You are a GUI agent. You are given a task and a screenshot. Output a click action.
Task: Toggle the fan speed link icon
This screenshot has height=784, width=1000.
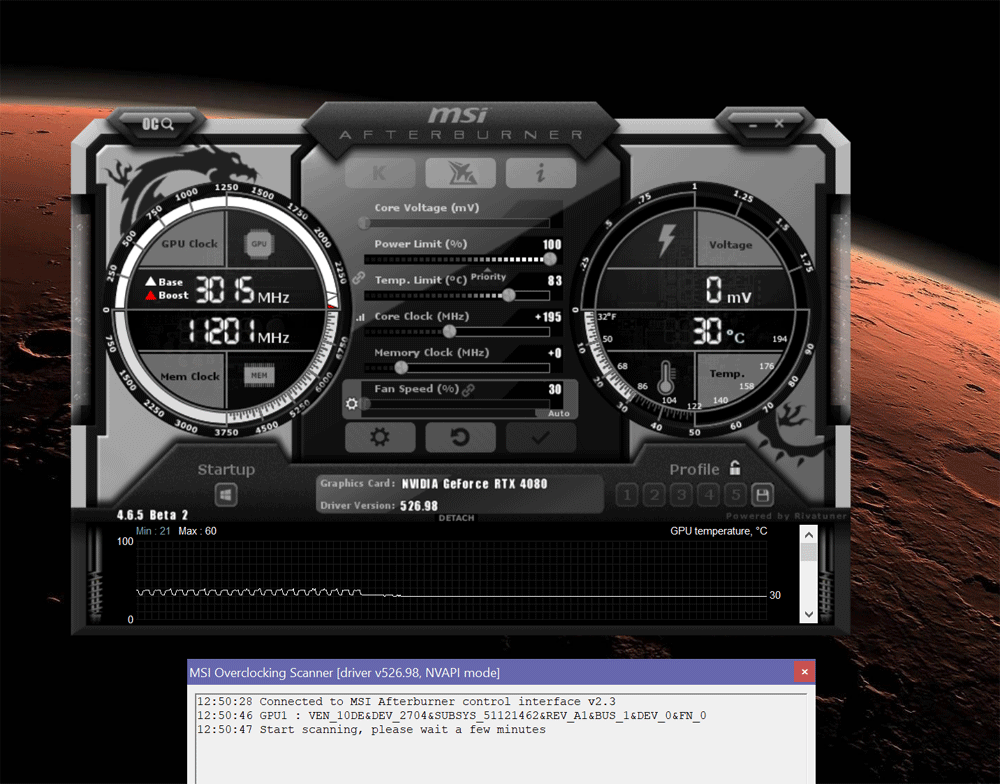coord(469,389)
